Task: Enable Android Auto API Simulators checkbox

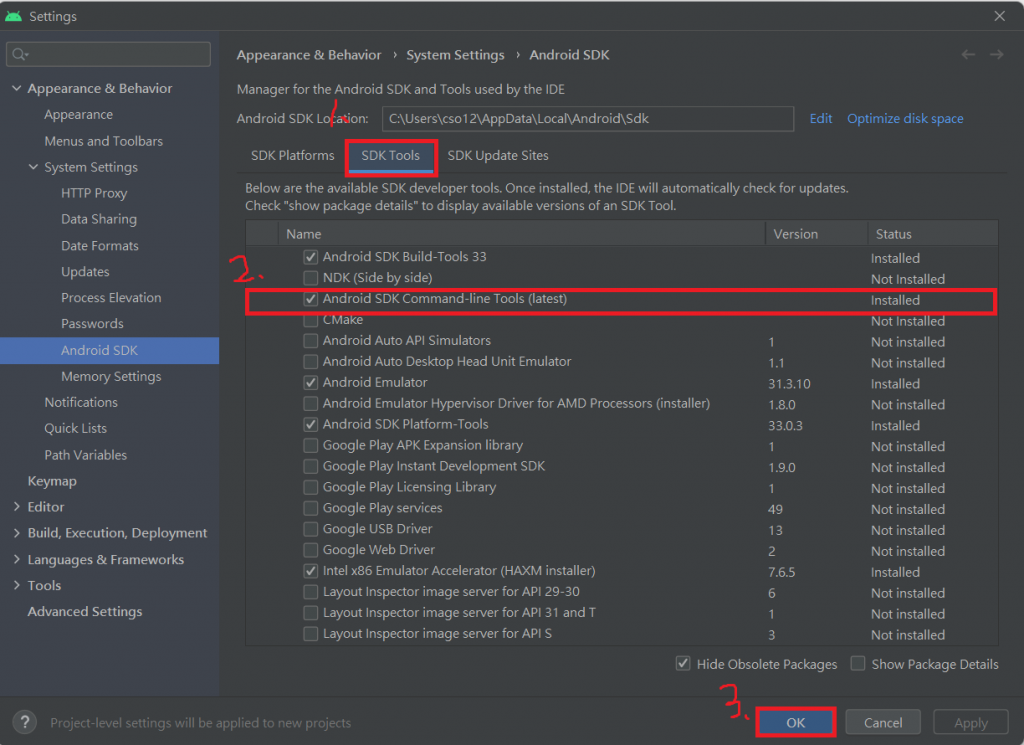Action: (x=311, y=341)
